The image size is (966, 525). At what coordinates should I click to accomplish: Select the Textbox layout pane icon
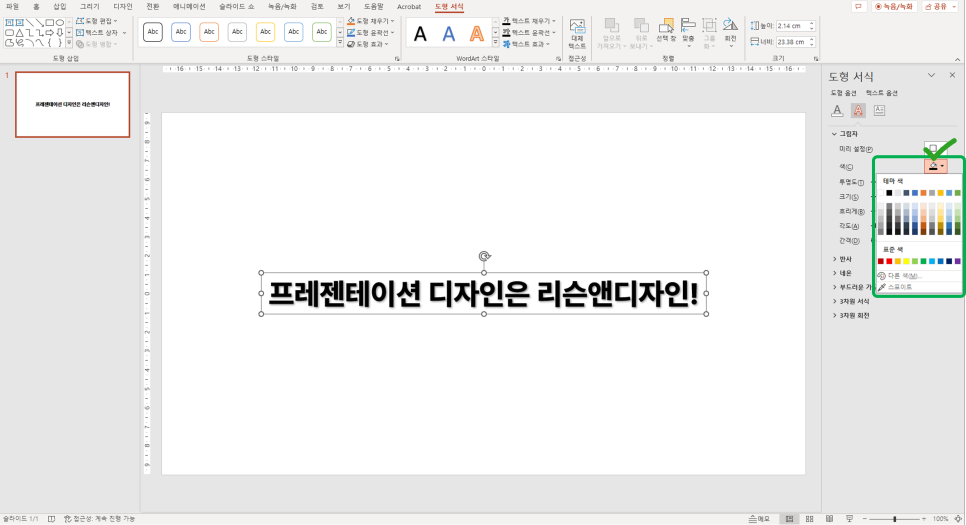pyautogui.click(x=879, y=110)
